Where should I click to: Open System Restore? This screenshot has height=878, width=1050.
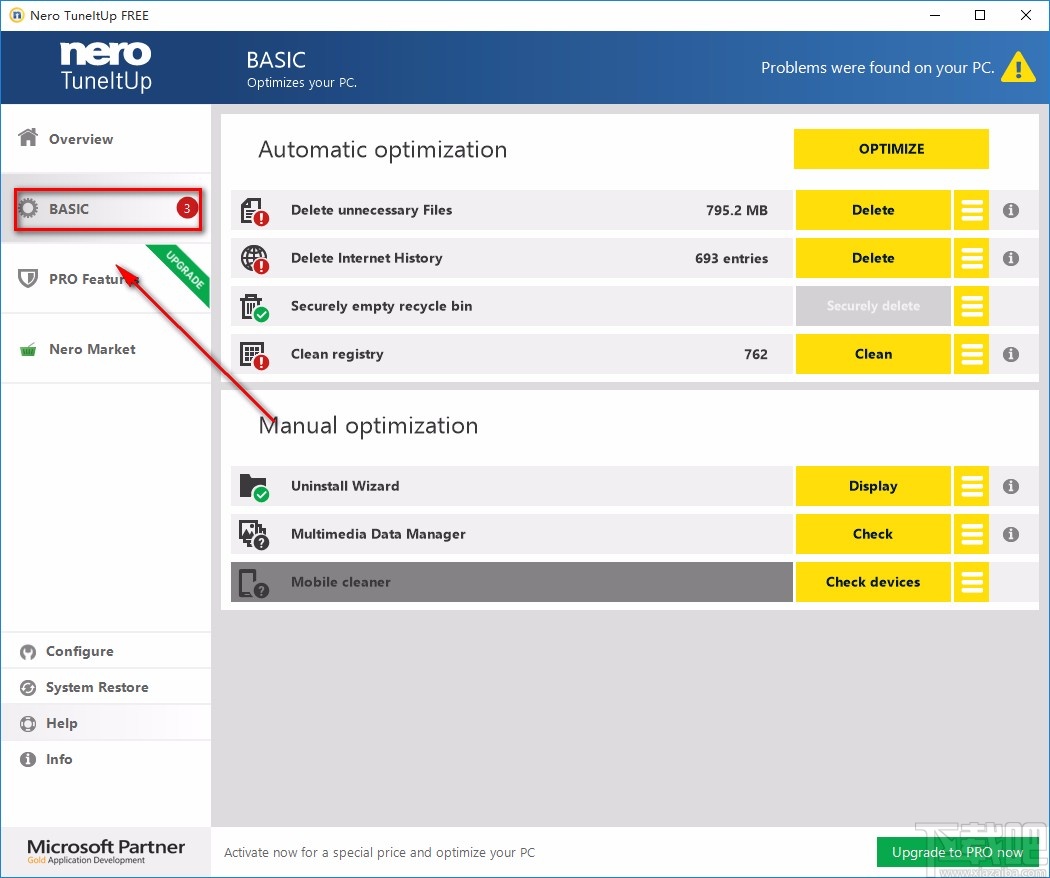click(106, 687)
